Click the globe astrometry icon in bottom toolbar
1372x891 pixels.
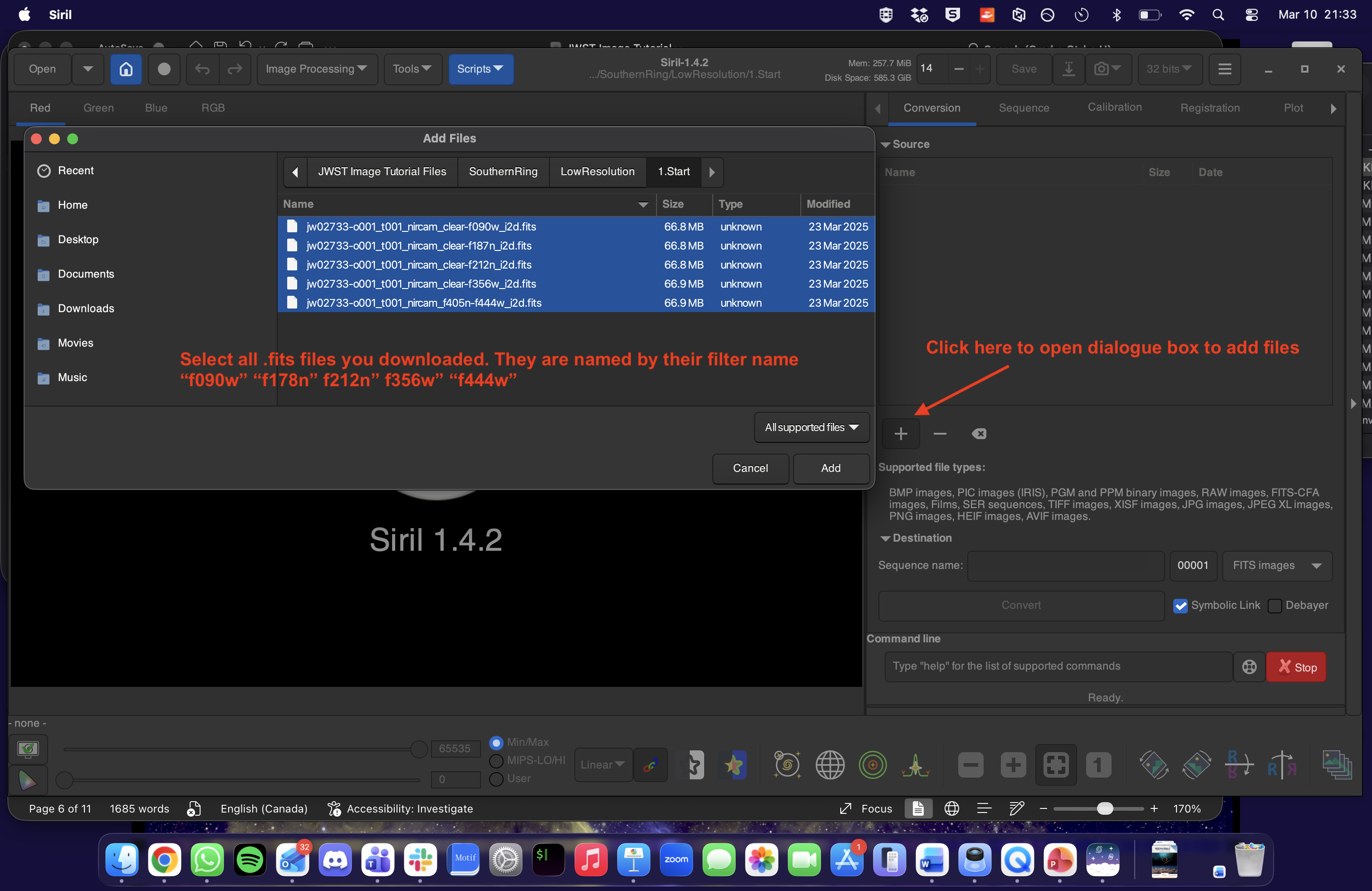(x=829, y=765)
